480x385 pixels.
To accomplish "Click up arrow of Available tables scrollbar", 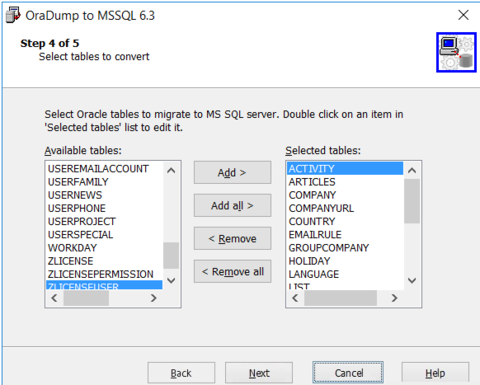I will click(x=171, y=171).
